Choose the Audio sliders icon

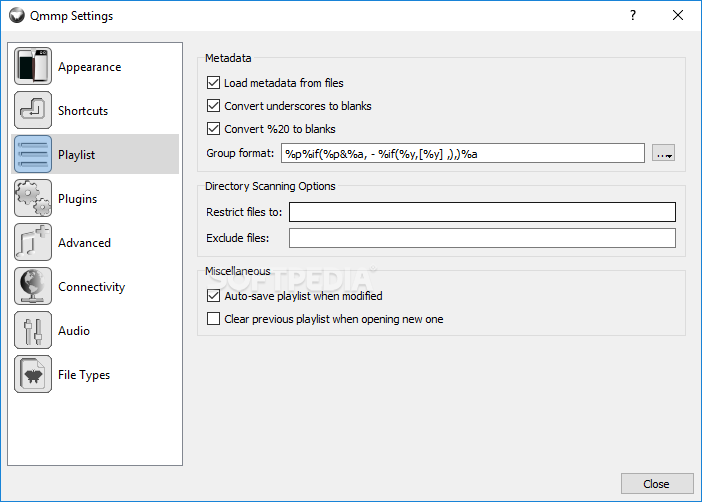tap(33, 330)
